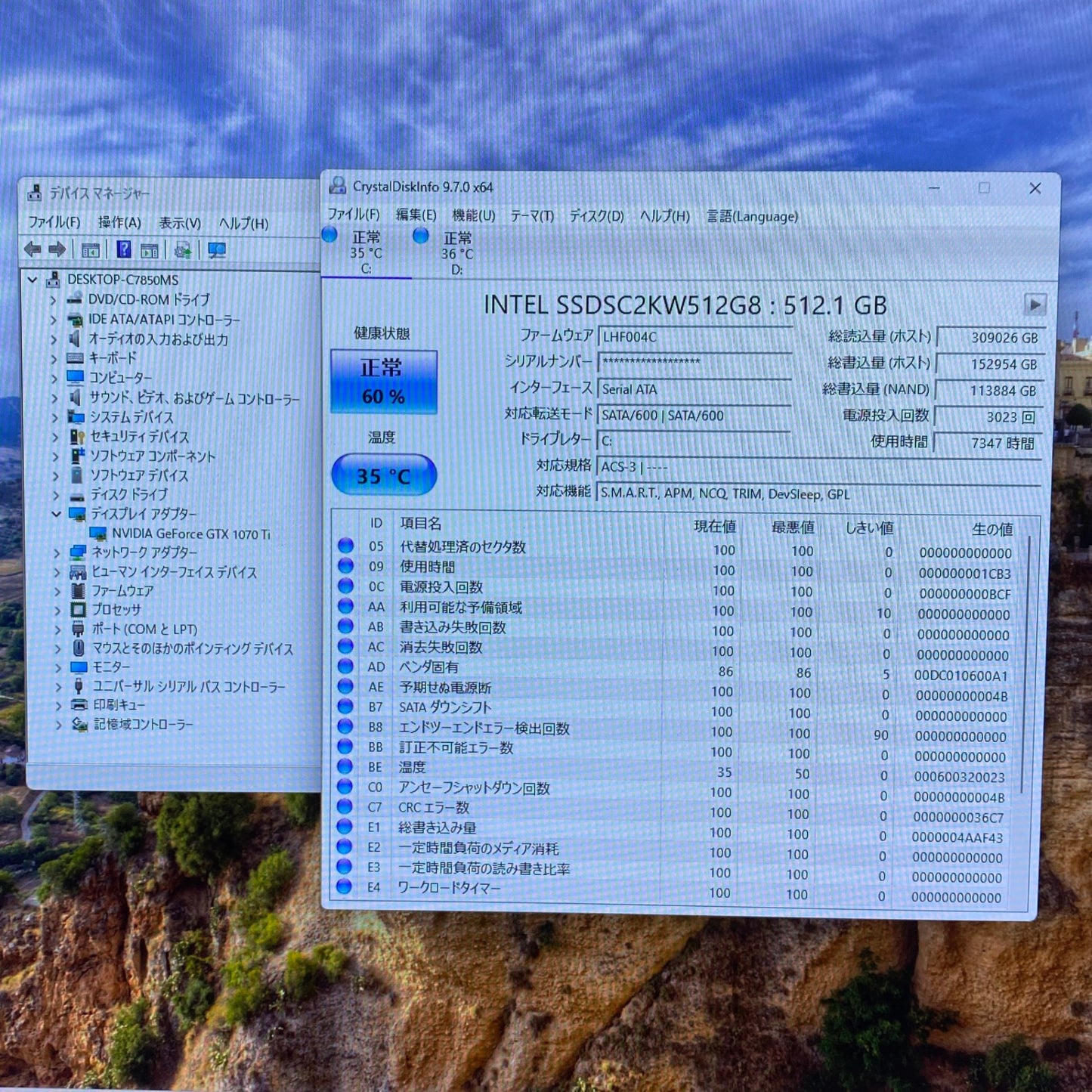Click the show/hide console tree icon
The image size is (1092, 1092).
[x=91, y=250]
